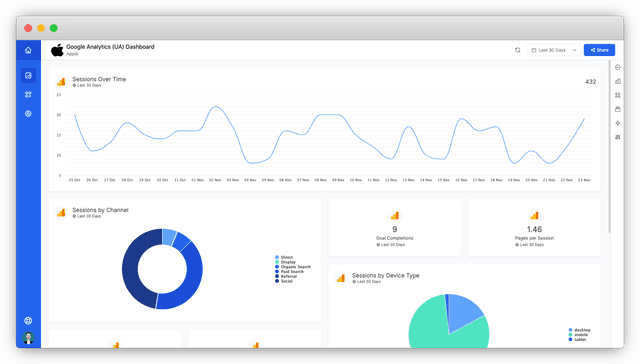The image size is (640, 364).
Task: Open the widgets grid icon in sidebar
Action: 28,95
